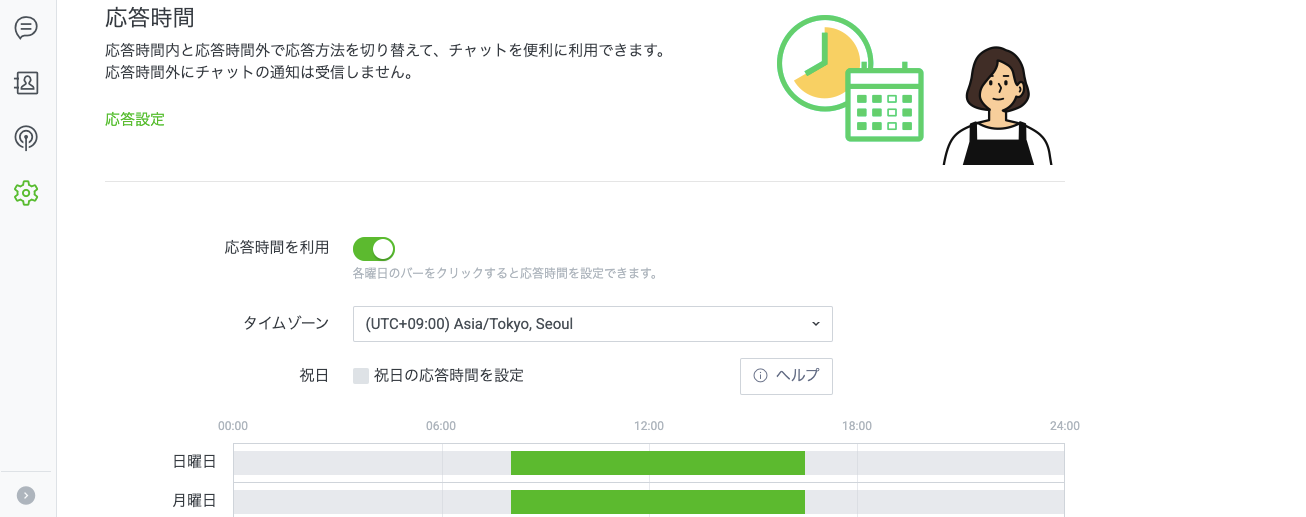Click the 日曜日 gray bar after 18:00

coord(960,462)
